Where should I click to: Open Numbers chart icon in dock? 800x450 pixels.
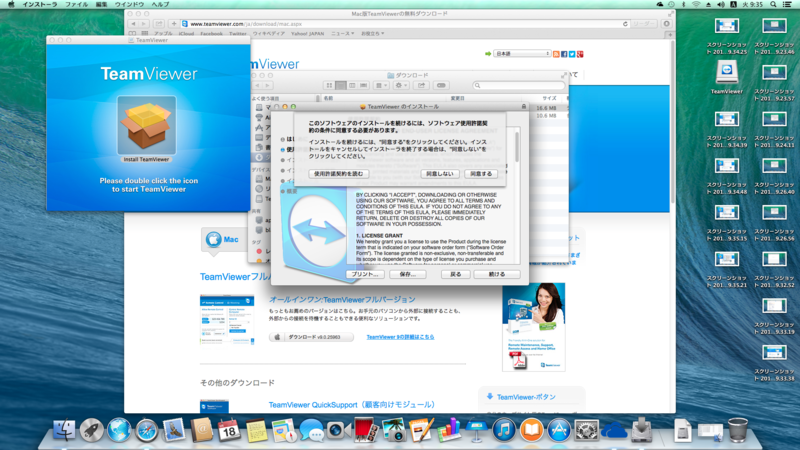click(x=448, y=430)
